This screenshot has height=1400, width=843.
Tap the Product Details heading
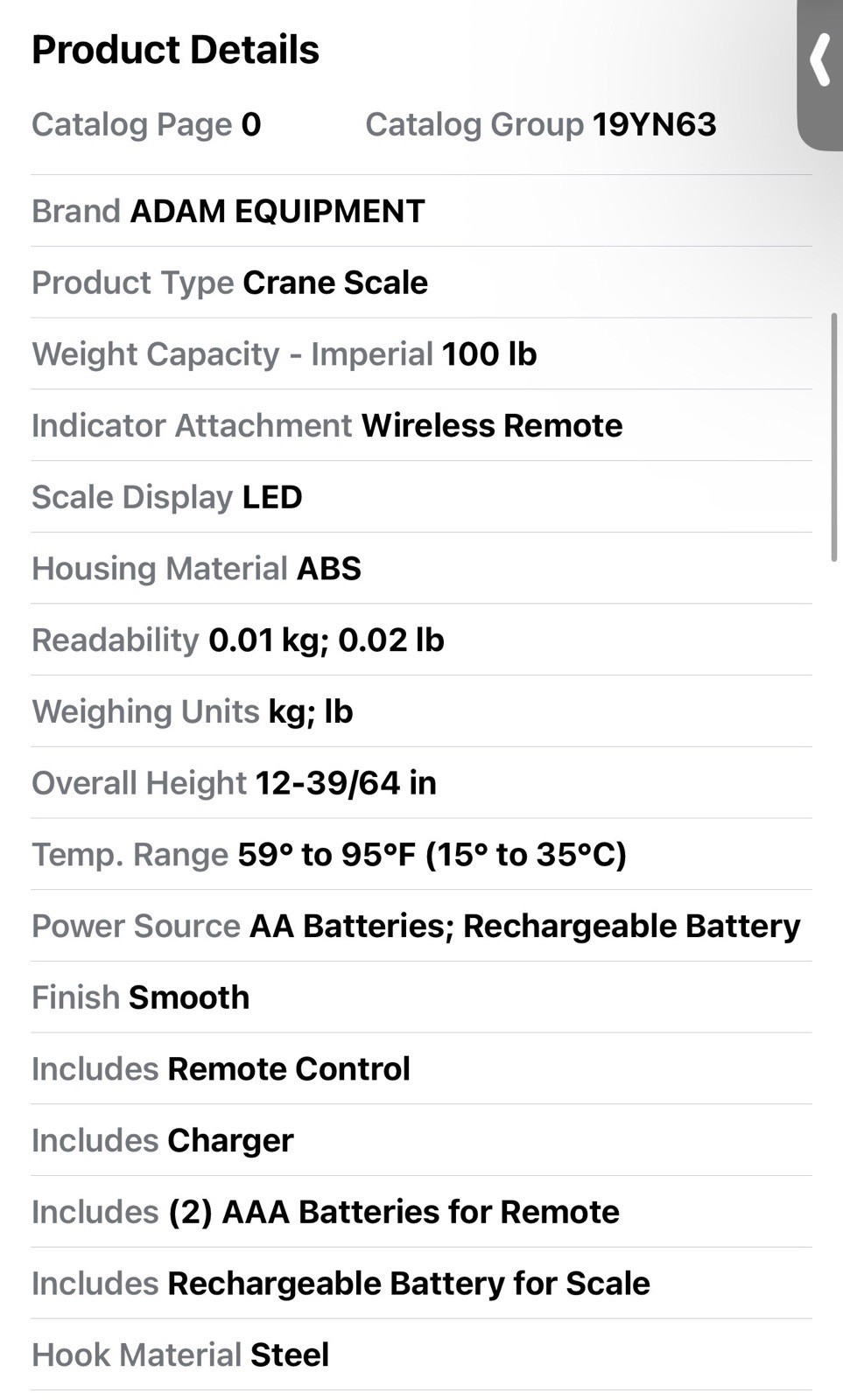coord(175,50)
